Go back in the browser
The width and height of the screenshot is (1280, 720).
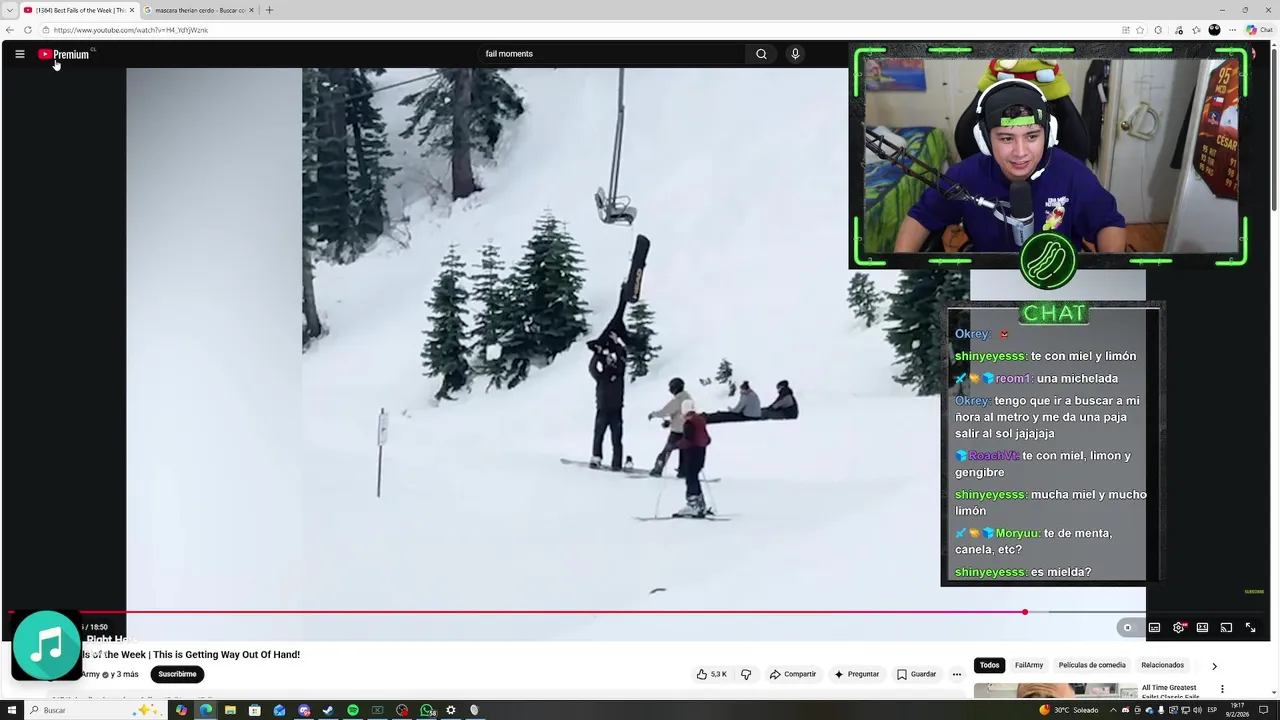(10, 30)
